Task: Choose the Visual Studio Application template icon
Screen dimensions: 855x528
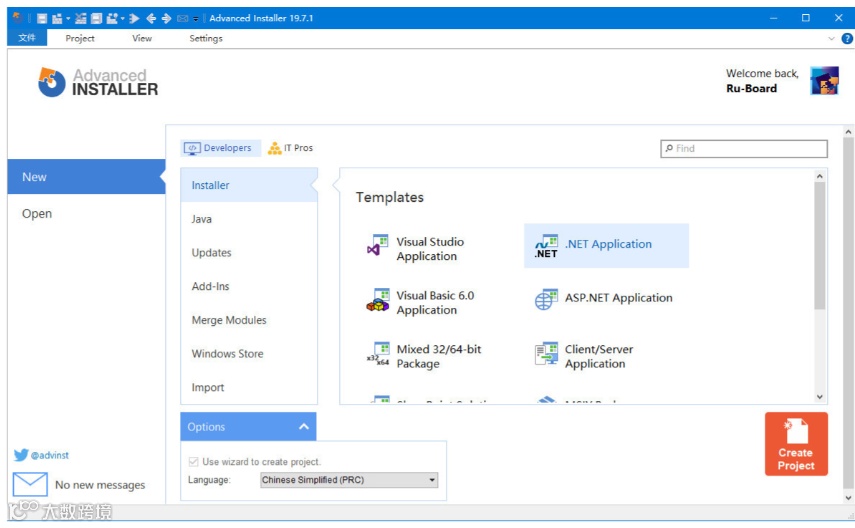Action: pos(378,245)
